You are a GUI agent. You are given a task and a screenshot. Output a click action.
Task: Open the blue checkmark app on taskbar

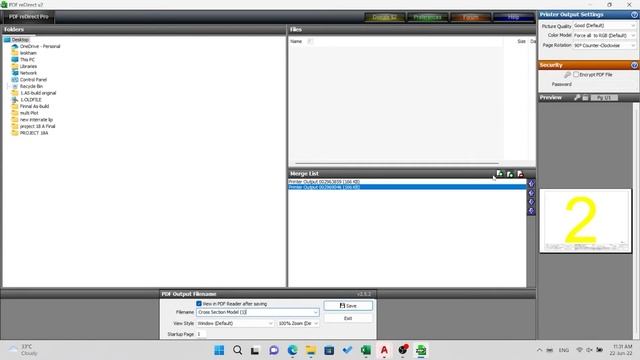click(347, 350)
